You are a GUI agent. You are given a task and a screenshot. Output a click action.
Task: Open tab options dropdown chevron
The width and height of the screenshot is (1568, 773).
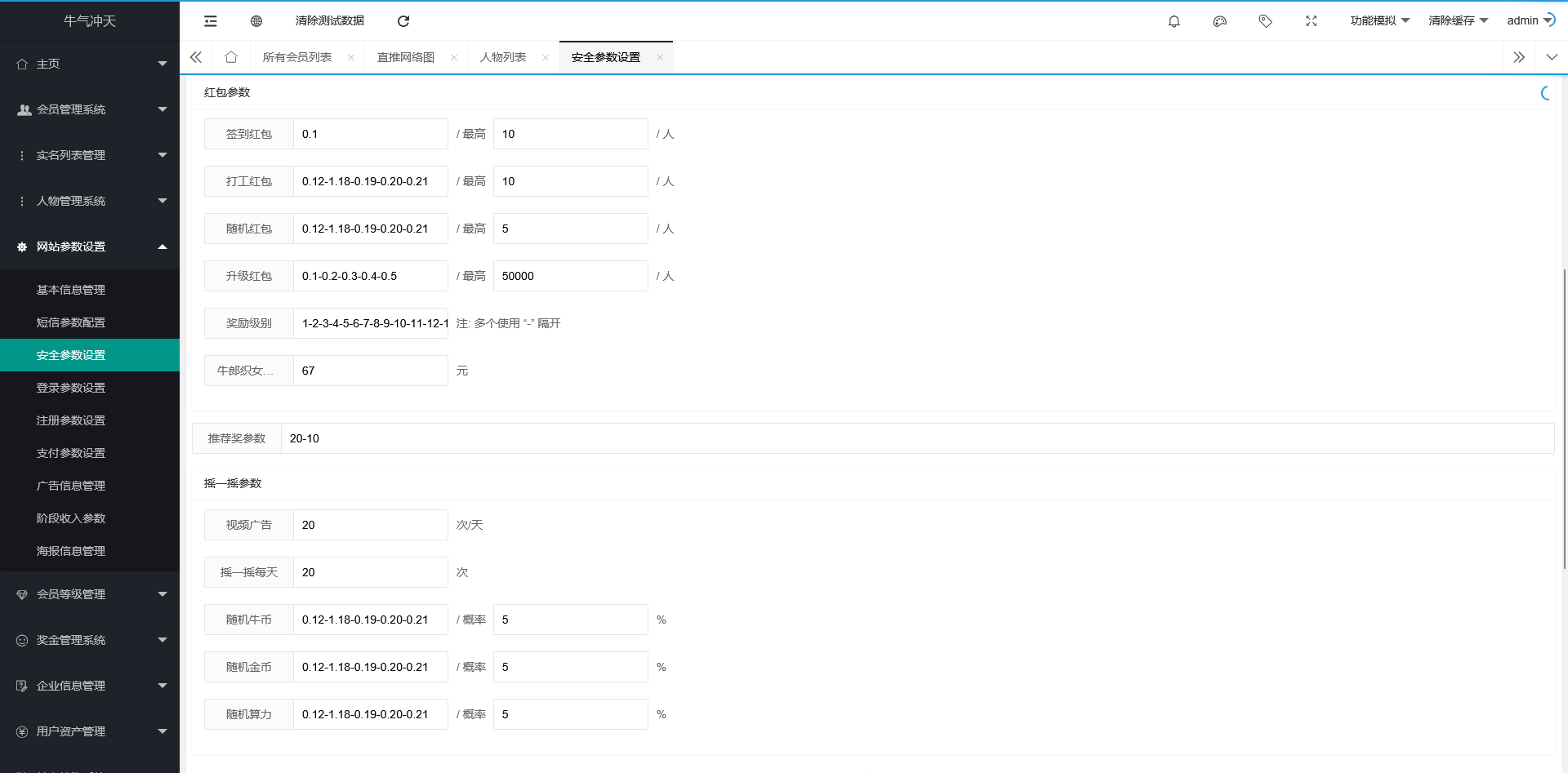click(1552, 57)
